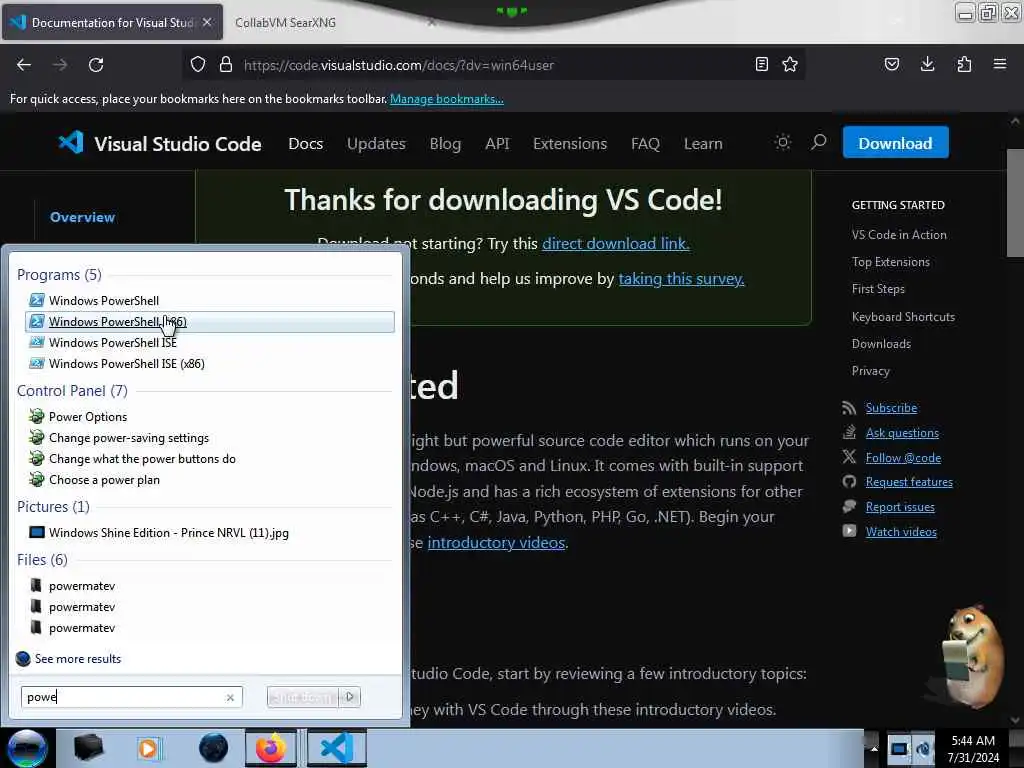The height and width of the screenshot is (768, 1024).
Task: Open Windows Shine Edition picture result
Action: click(210, 533)
